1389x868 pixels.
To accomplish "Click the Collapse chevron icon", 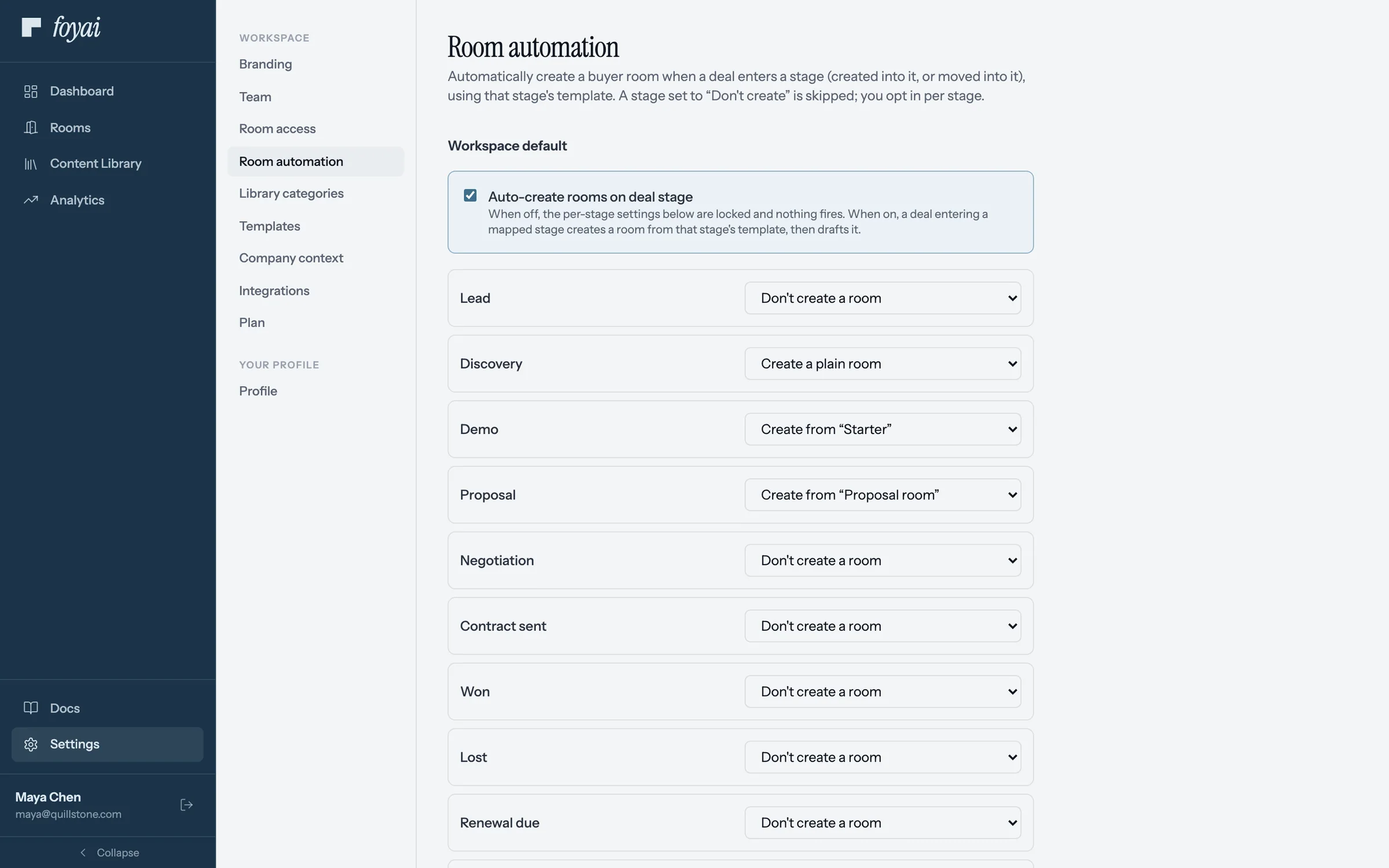I will point(83,852).
